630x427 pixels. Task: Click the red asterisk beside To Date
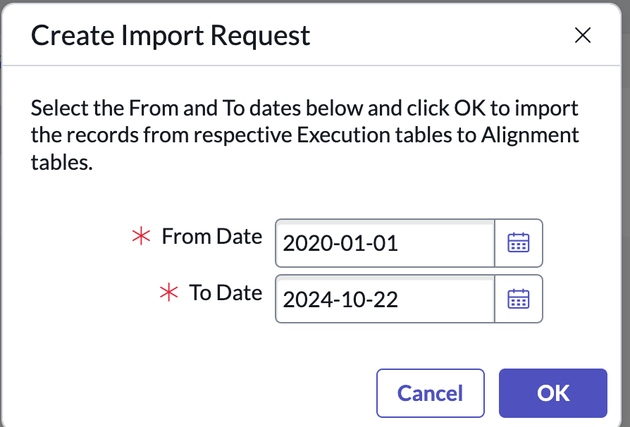169,292
